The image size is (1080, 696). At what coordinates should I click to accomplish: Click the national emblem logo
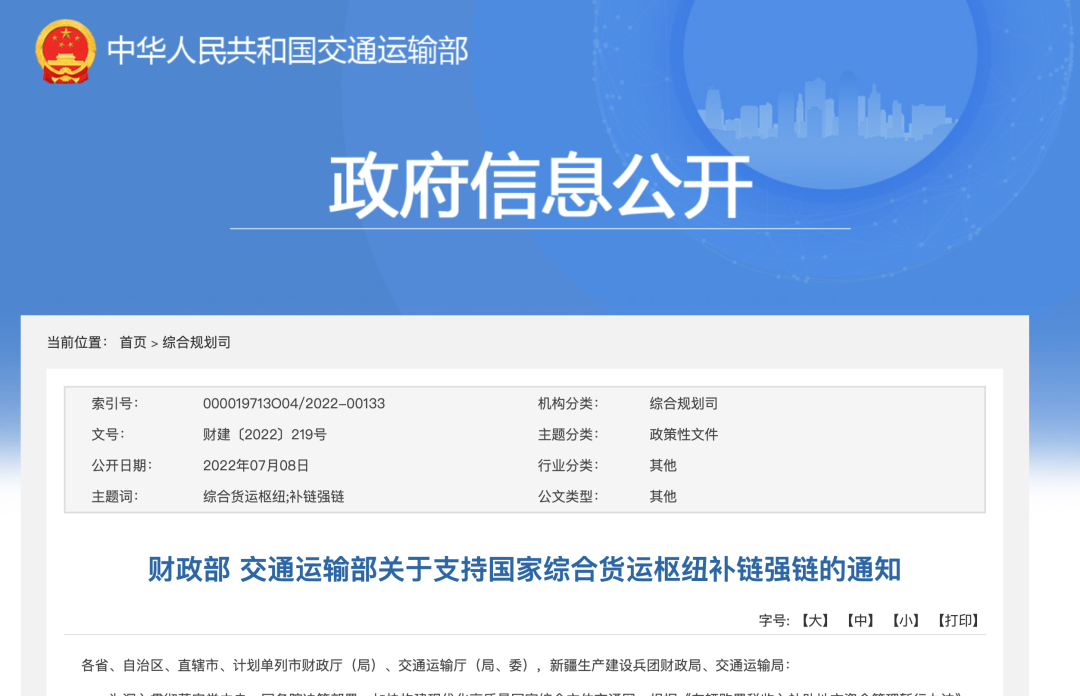pyautogui.click(x=66, y=51)
